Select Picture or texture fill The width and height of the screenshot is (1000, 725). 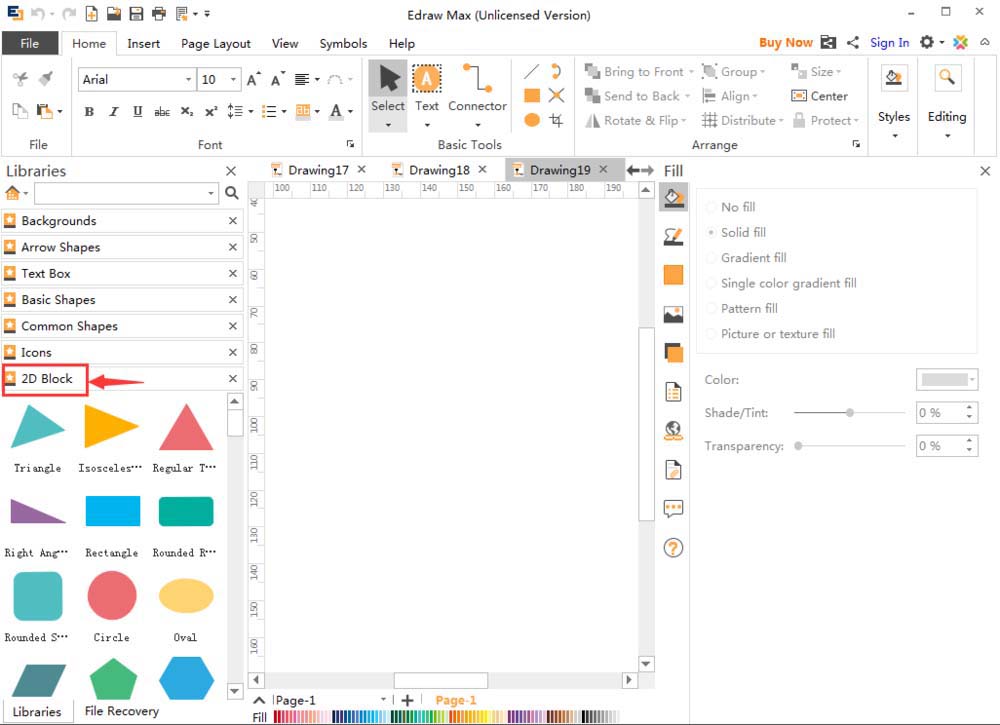pos(770,333)
